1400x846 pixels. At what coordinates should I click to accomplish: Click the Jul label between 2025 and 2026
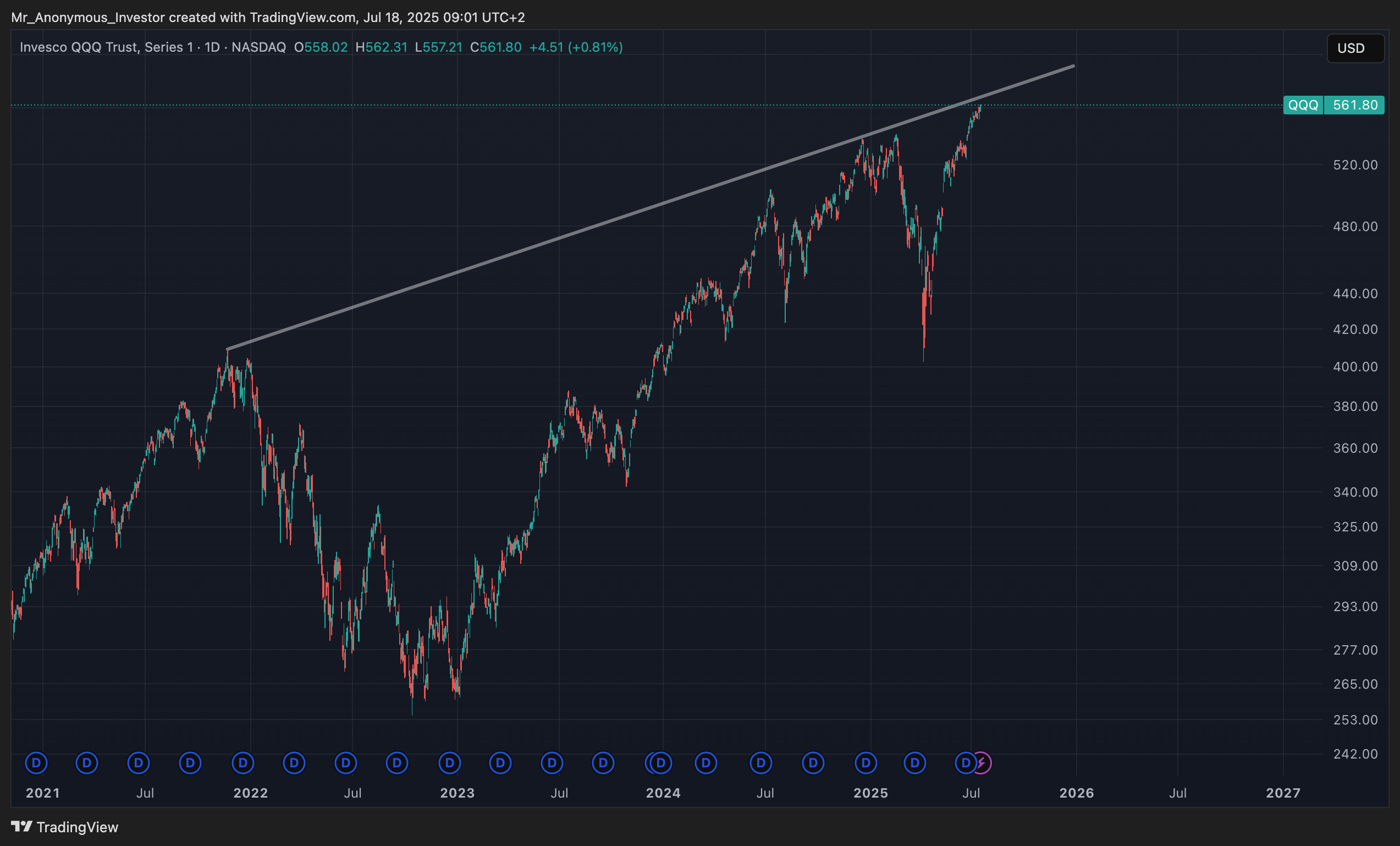tap(971, 793)
